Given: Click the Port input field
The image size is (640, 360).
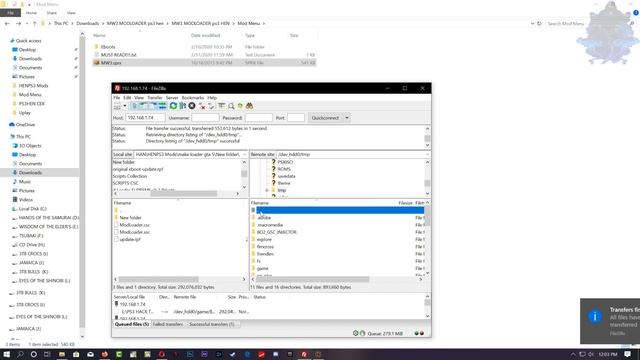Looking at the screenshot, I should coord(296,118).
